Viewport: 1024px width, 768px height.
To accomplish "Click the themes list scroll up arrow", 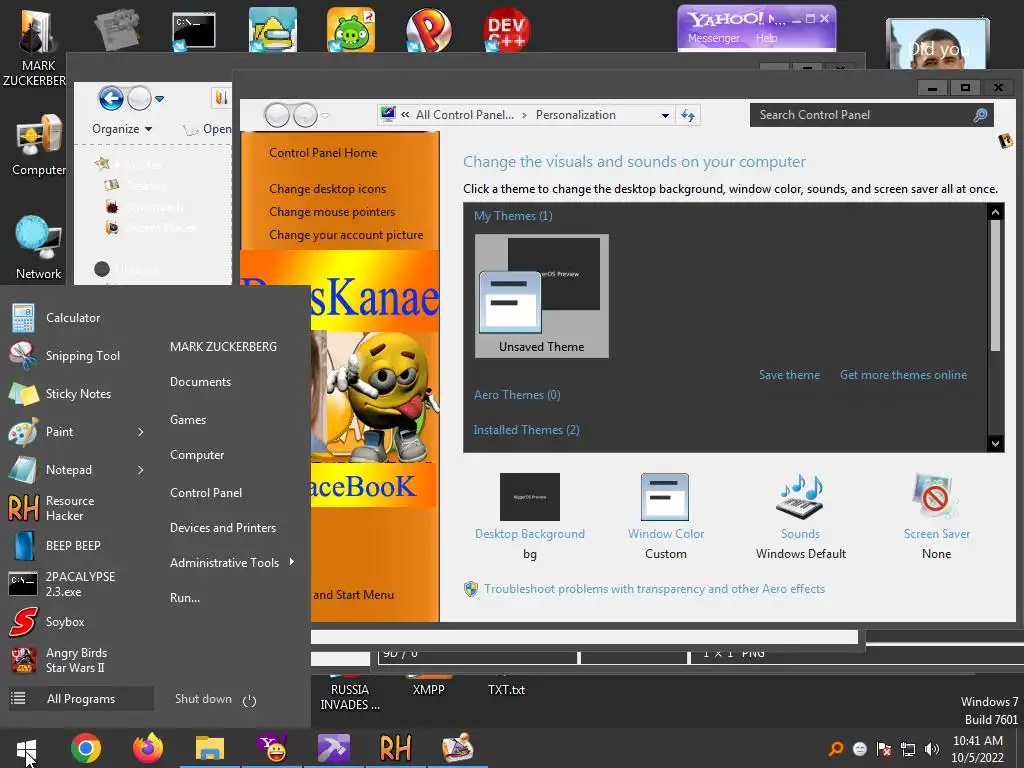I will click(x=995, y=212).
